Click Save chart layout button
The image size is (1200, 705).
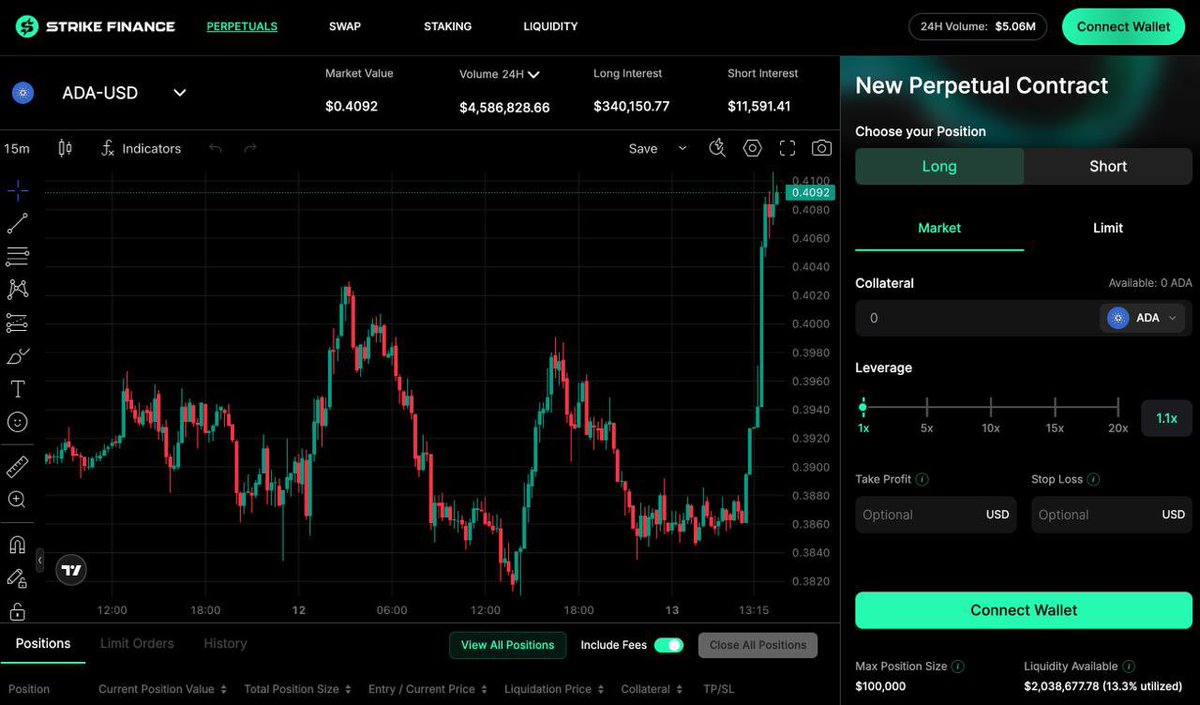[643, 148]
